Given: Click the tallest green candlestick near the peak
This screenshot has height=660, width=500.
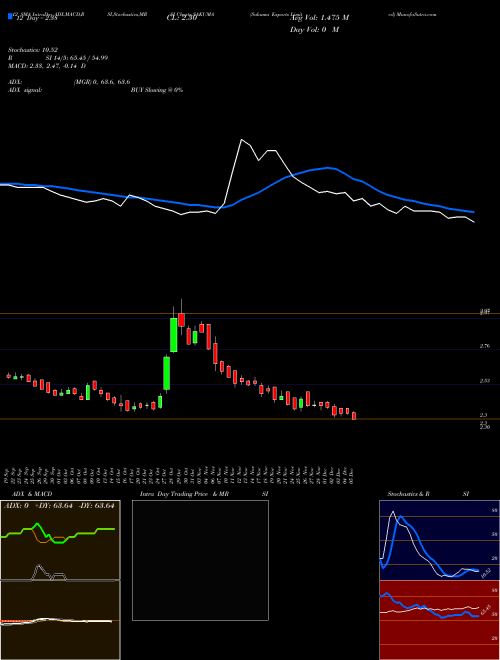Looking at the screenshot, I should coord(173,335).
